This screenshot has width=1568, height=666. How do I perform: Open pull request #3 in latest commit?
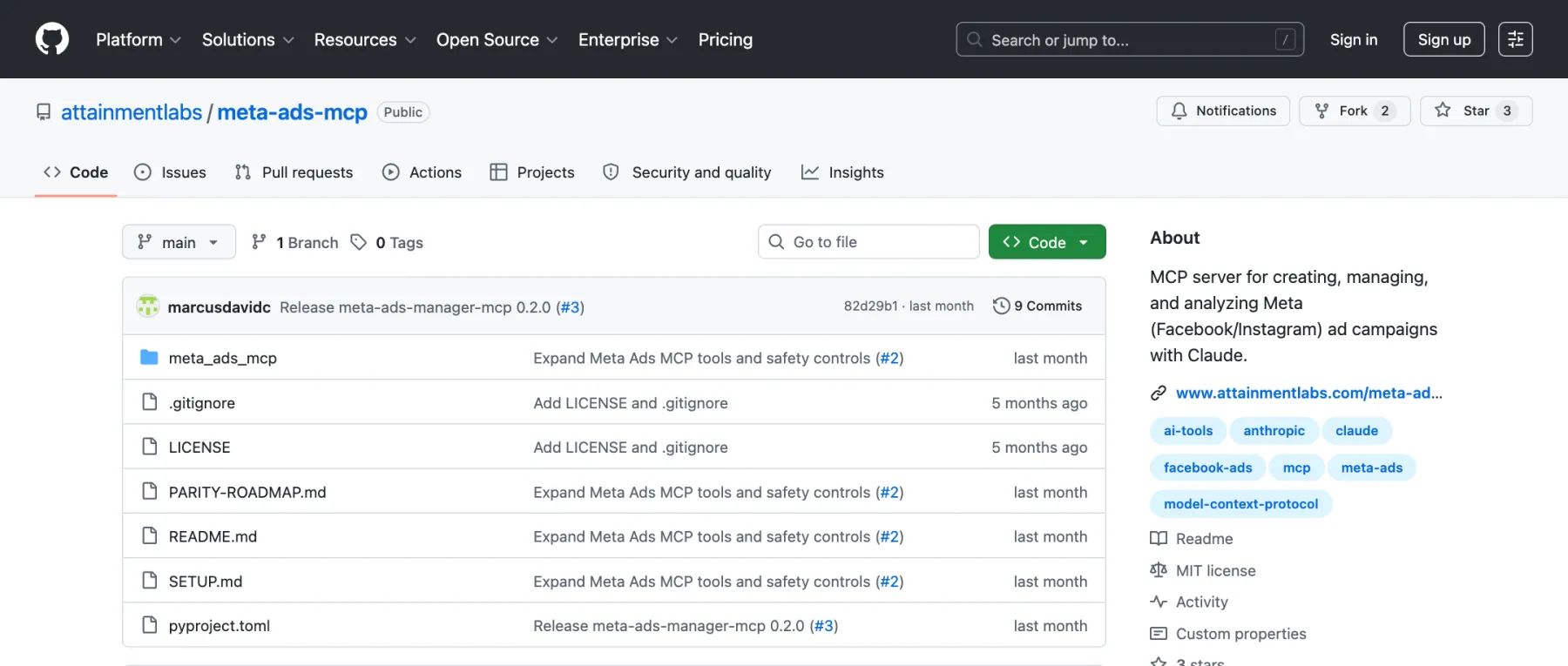(570, 306)
